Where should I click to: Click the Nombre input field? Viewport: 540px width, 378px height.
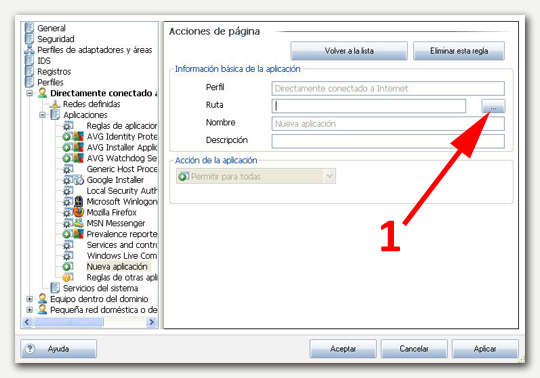388,124
